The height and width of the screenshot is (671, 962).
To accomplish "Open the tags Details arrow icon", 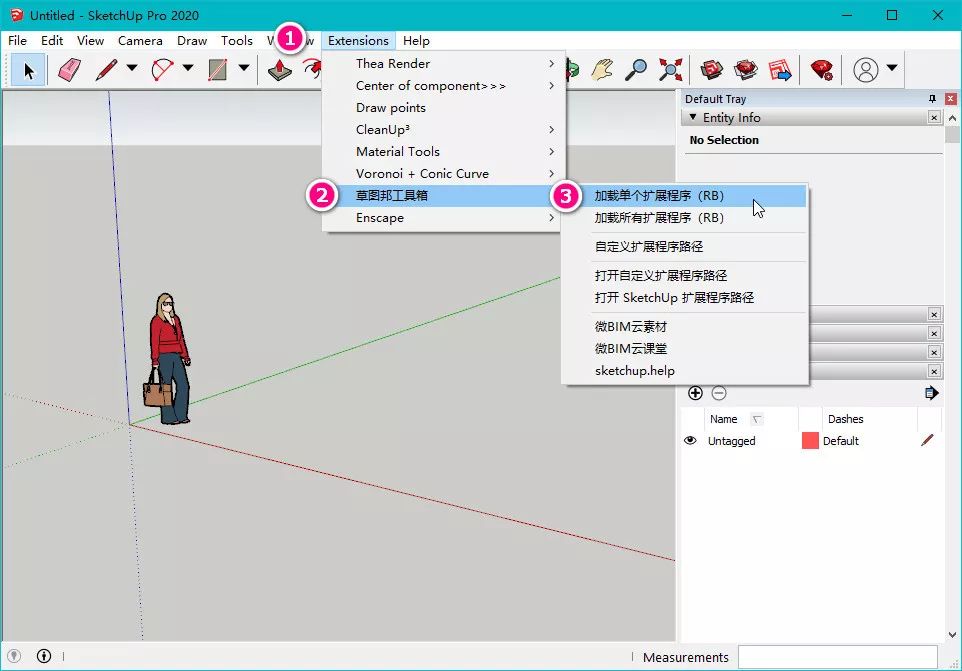I will pos(931,393).
